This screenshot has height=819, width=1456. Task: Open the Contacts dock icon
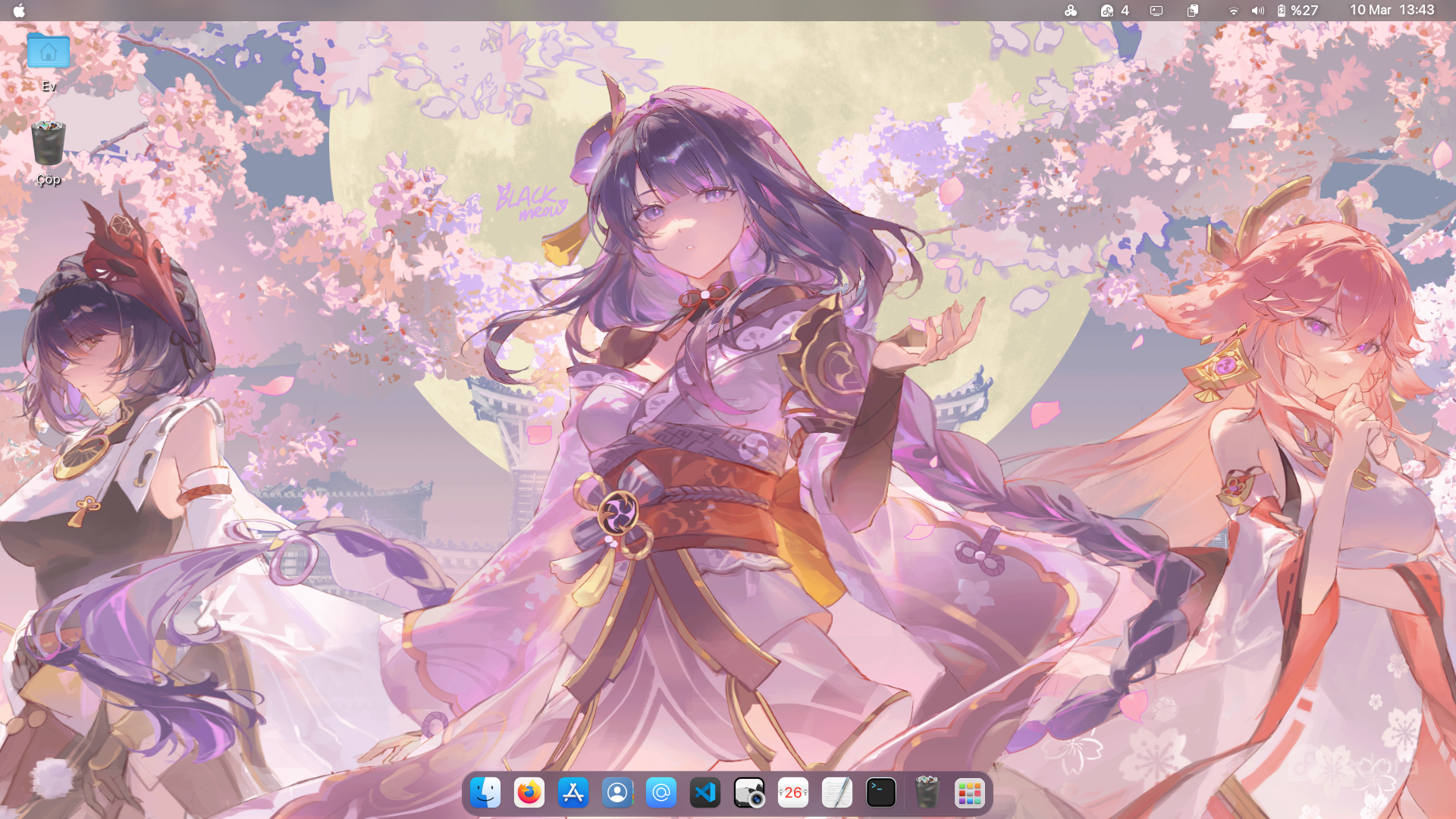pos(617,793)
